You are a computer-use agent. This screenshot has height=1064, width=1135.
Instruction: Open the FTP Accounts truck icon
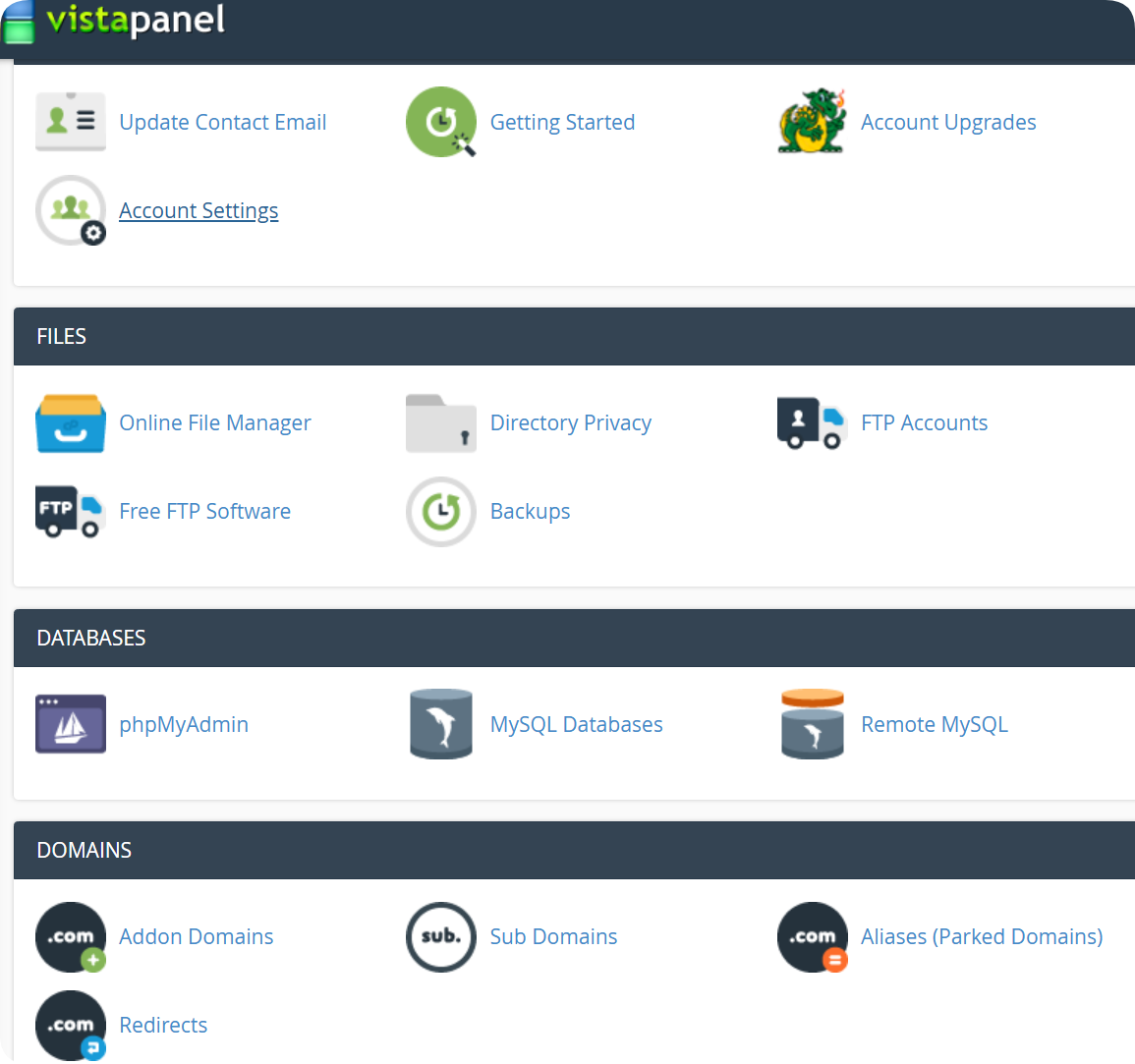[x=812, y=423]
